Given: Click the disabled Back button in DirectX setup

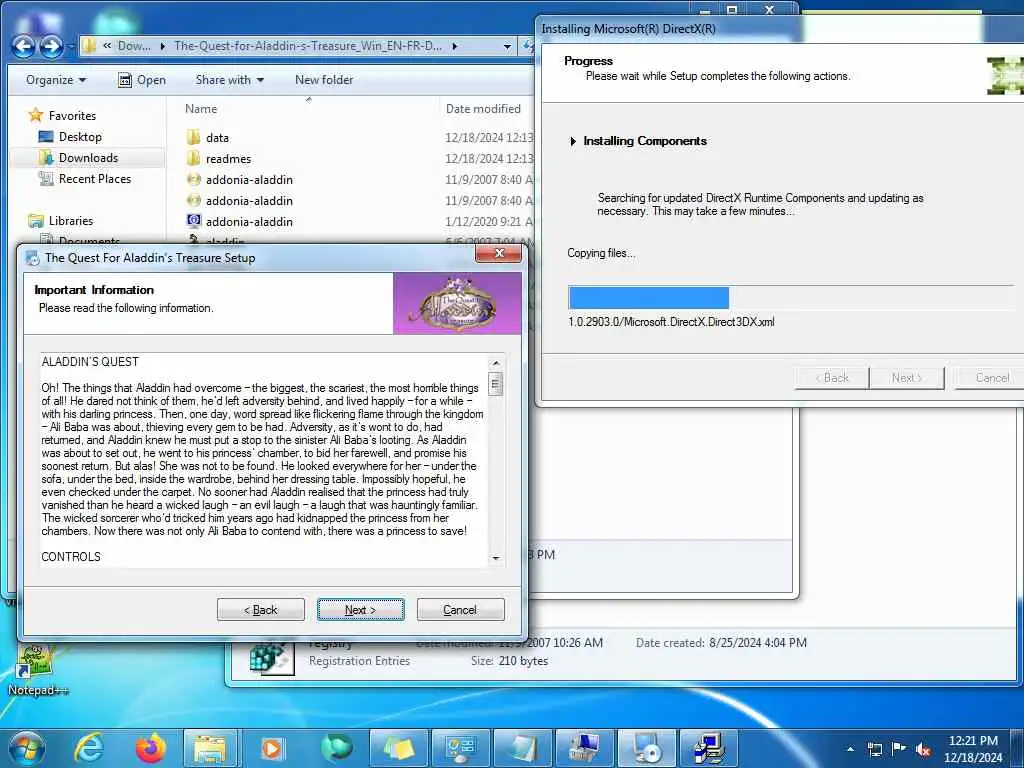Looking at the screenshot, I should click(831, 377).
